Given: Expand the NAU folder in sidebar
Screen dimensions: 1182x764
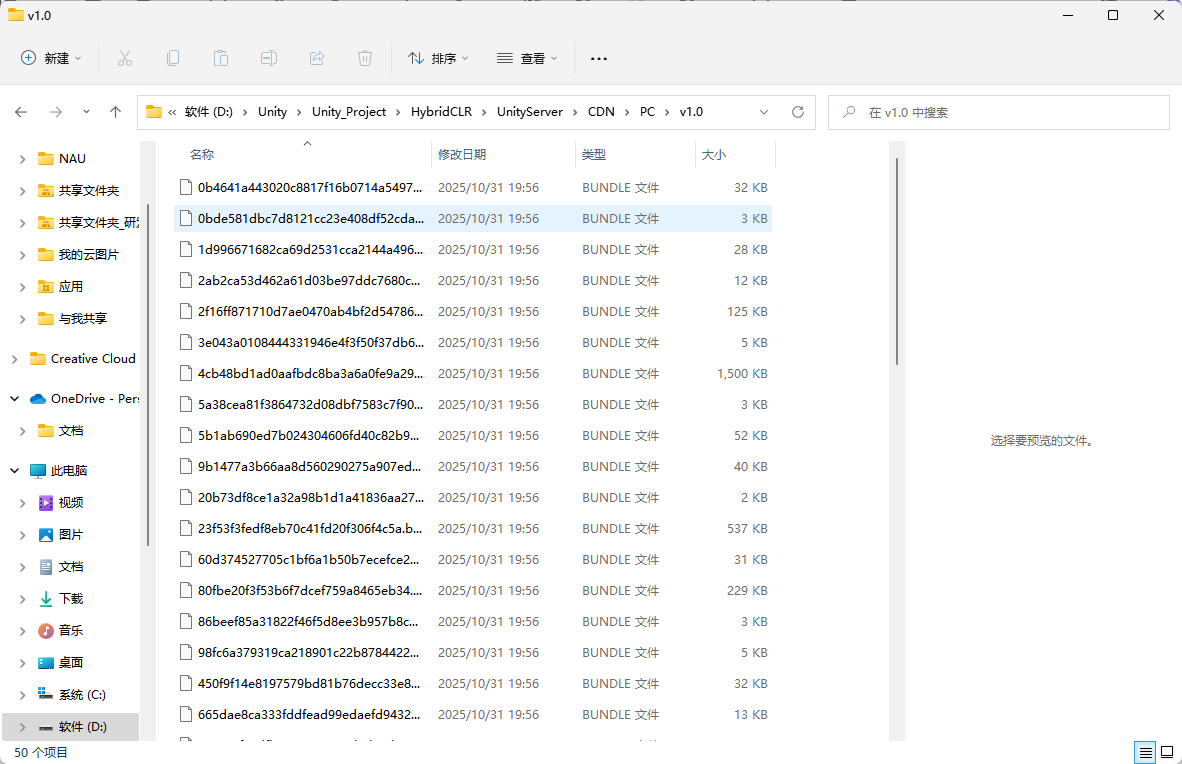Looking at the screenshot, I should pos(23,159).
